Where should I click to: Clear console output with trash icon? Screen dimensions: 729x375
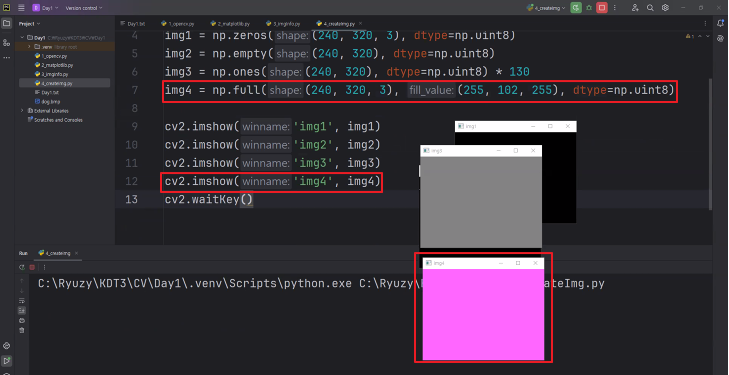tap(22, 330)
